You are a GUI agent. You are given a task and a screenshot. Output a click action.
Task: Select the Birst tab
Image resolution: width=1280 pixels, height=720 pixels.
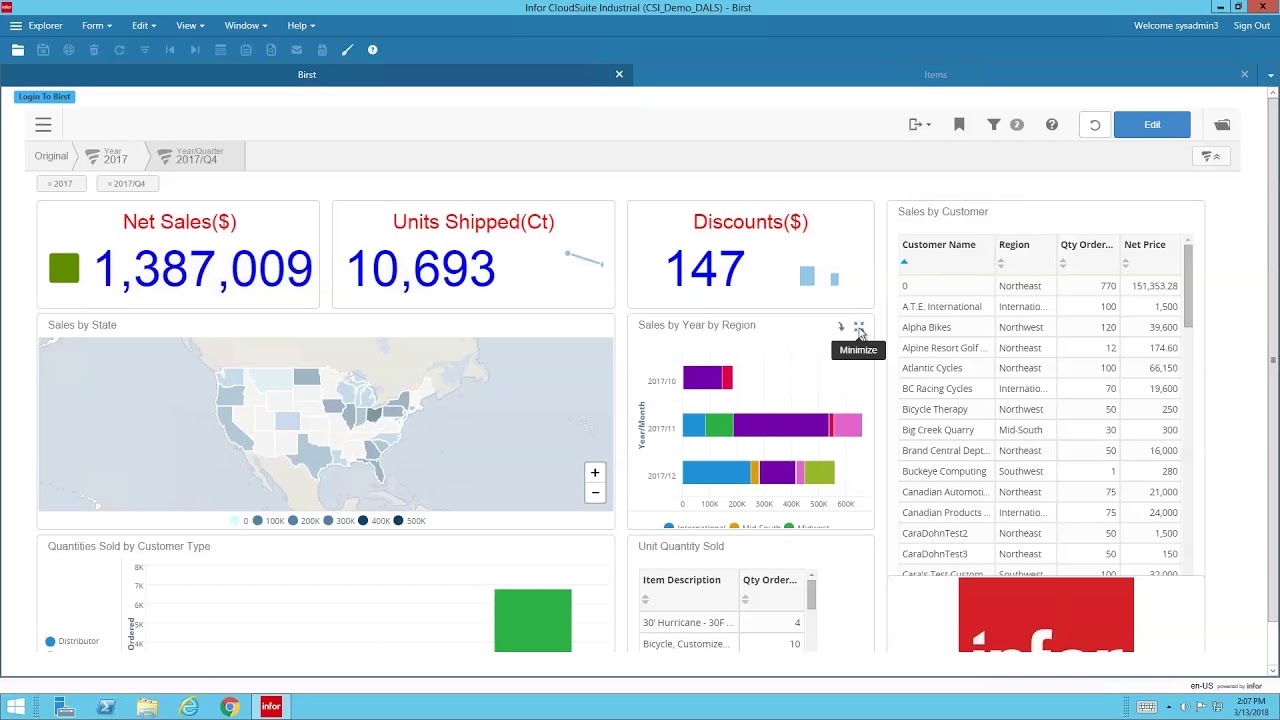tap(307, 75)
